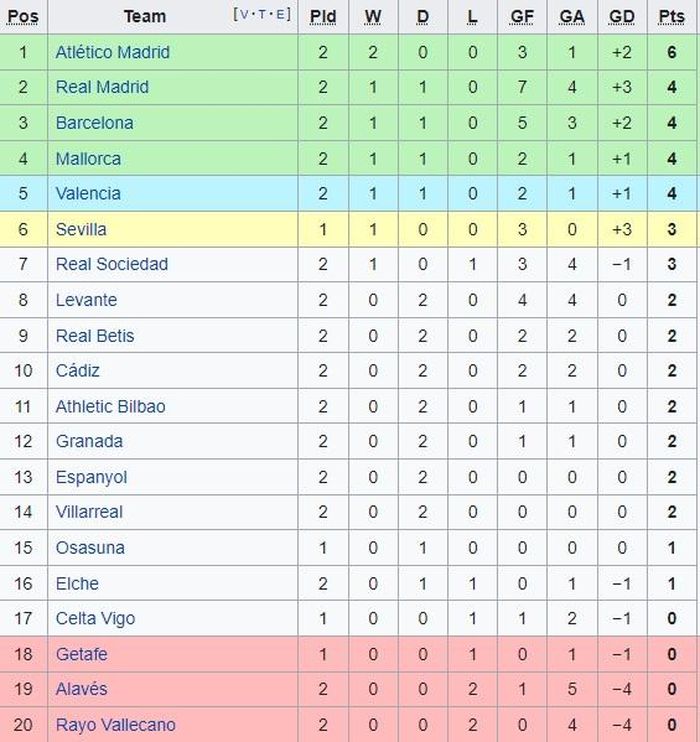Open the Getafe team link
Viewport: 700px width, 742px height.
pos(81,654)
